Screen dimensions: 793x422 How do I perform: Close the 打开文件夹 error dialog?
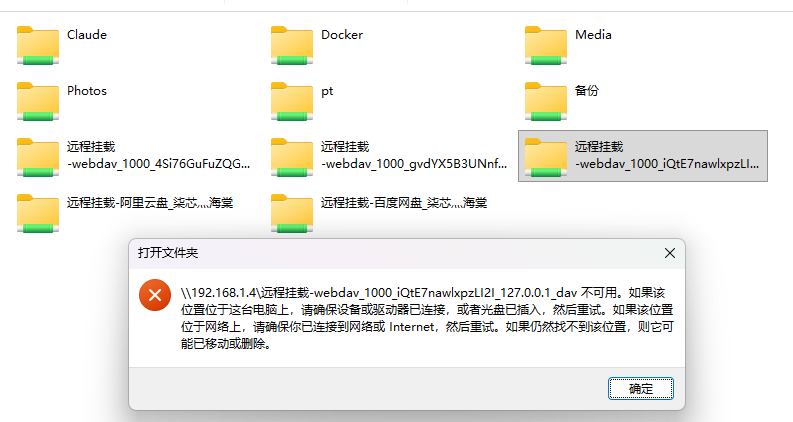[670, 253]
